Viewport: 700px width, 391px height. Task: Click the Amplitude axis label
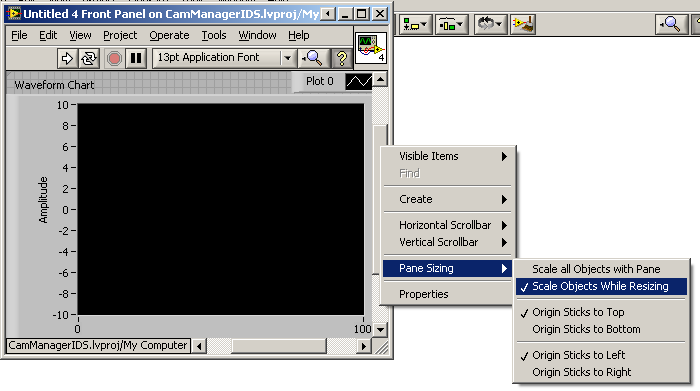coord(43,200)
